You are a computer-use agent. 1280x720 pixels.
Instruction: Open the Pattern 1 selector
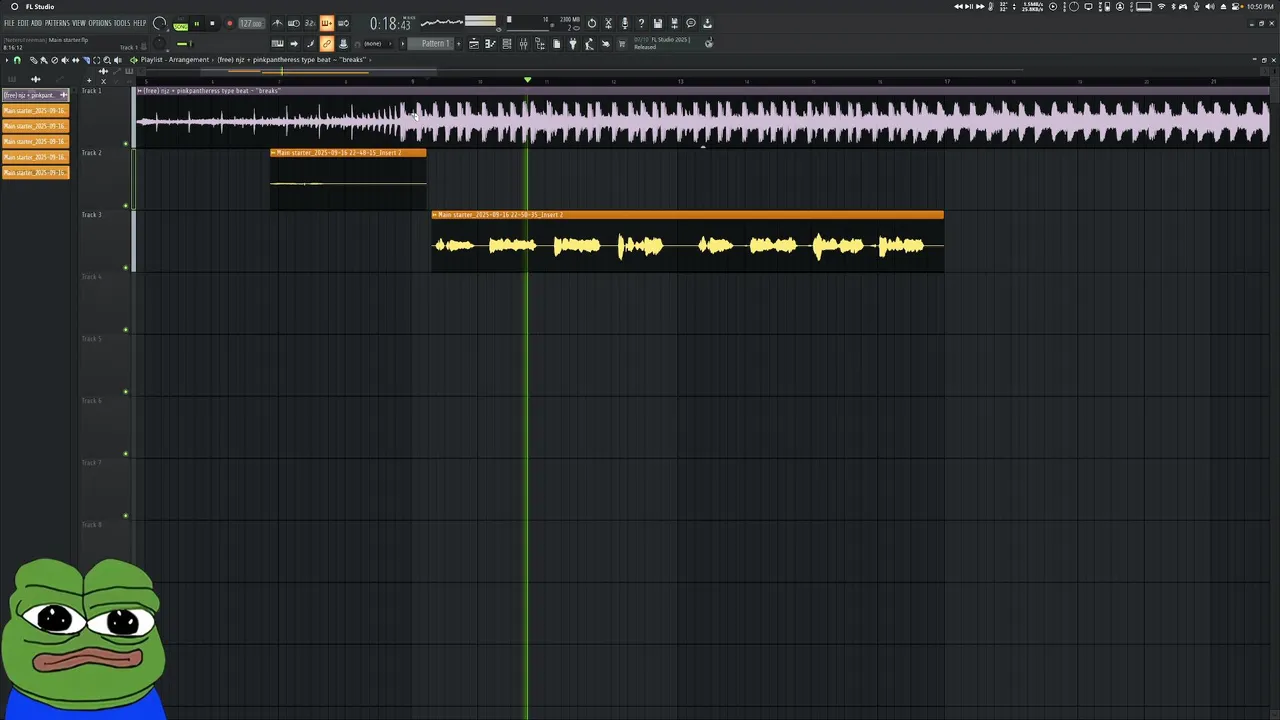(431, 43)
